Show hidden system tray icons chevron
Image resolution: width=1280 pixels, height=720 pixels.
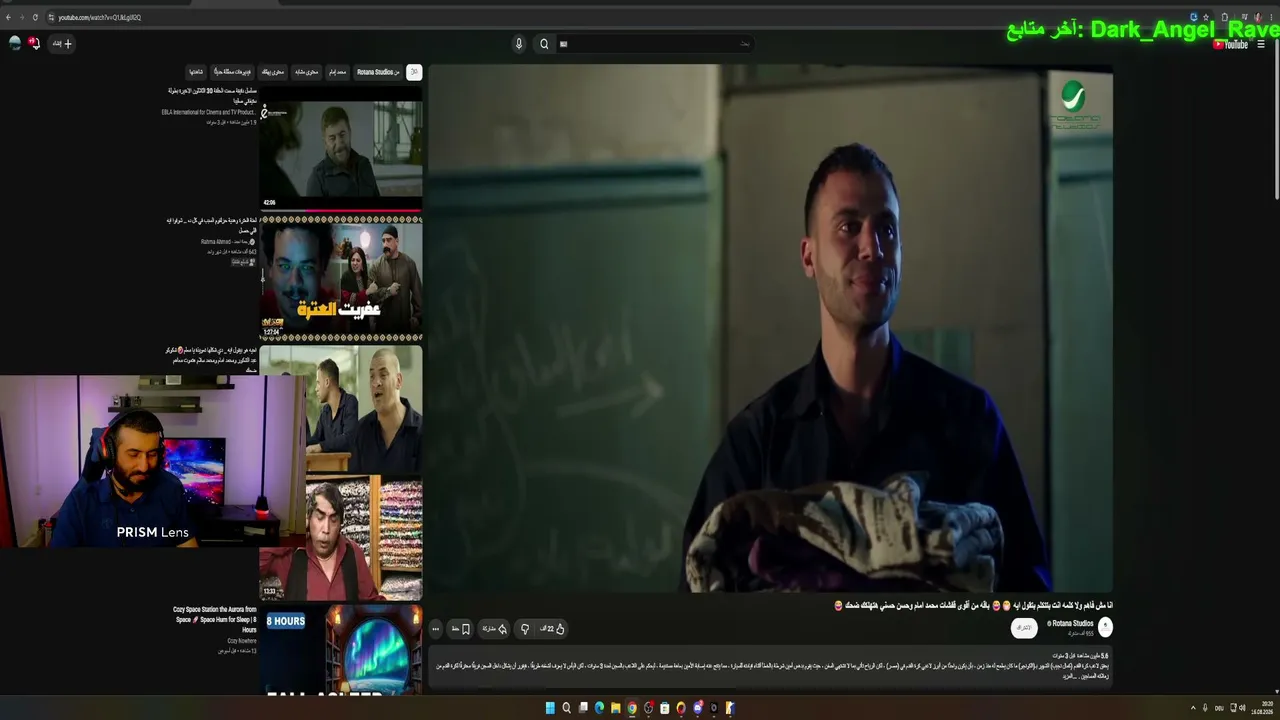(x=1192, y=708)
